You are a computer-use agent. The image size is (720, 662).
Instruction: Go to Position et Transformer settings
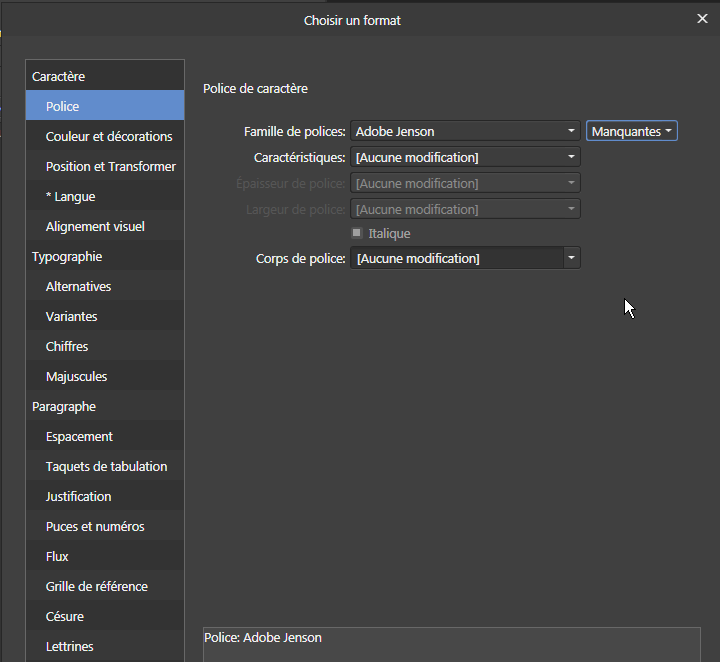click(105, 166)
